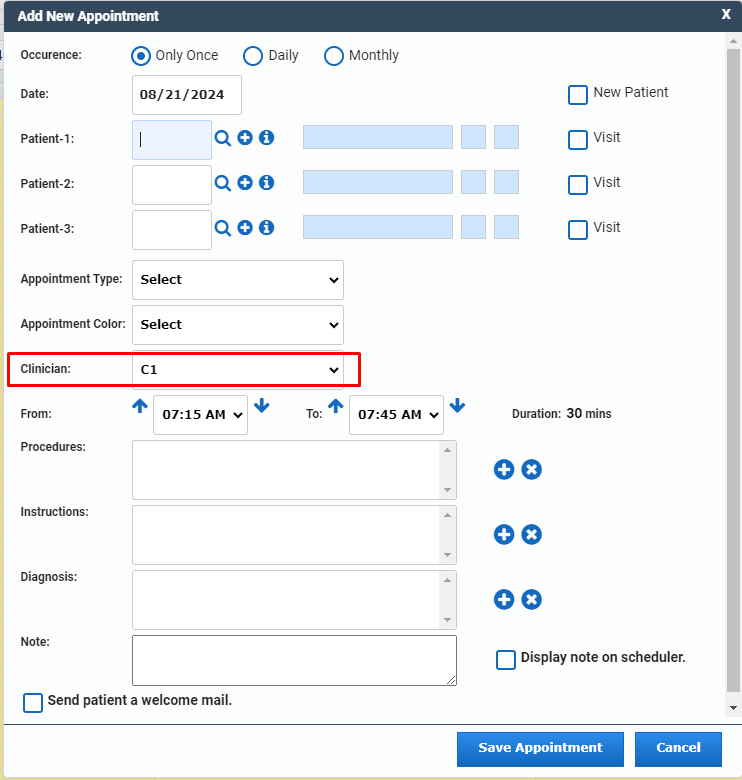
Task: Open the Appointment Color dropdown
Action: [x=238, y=325]
